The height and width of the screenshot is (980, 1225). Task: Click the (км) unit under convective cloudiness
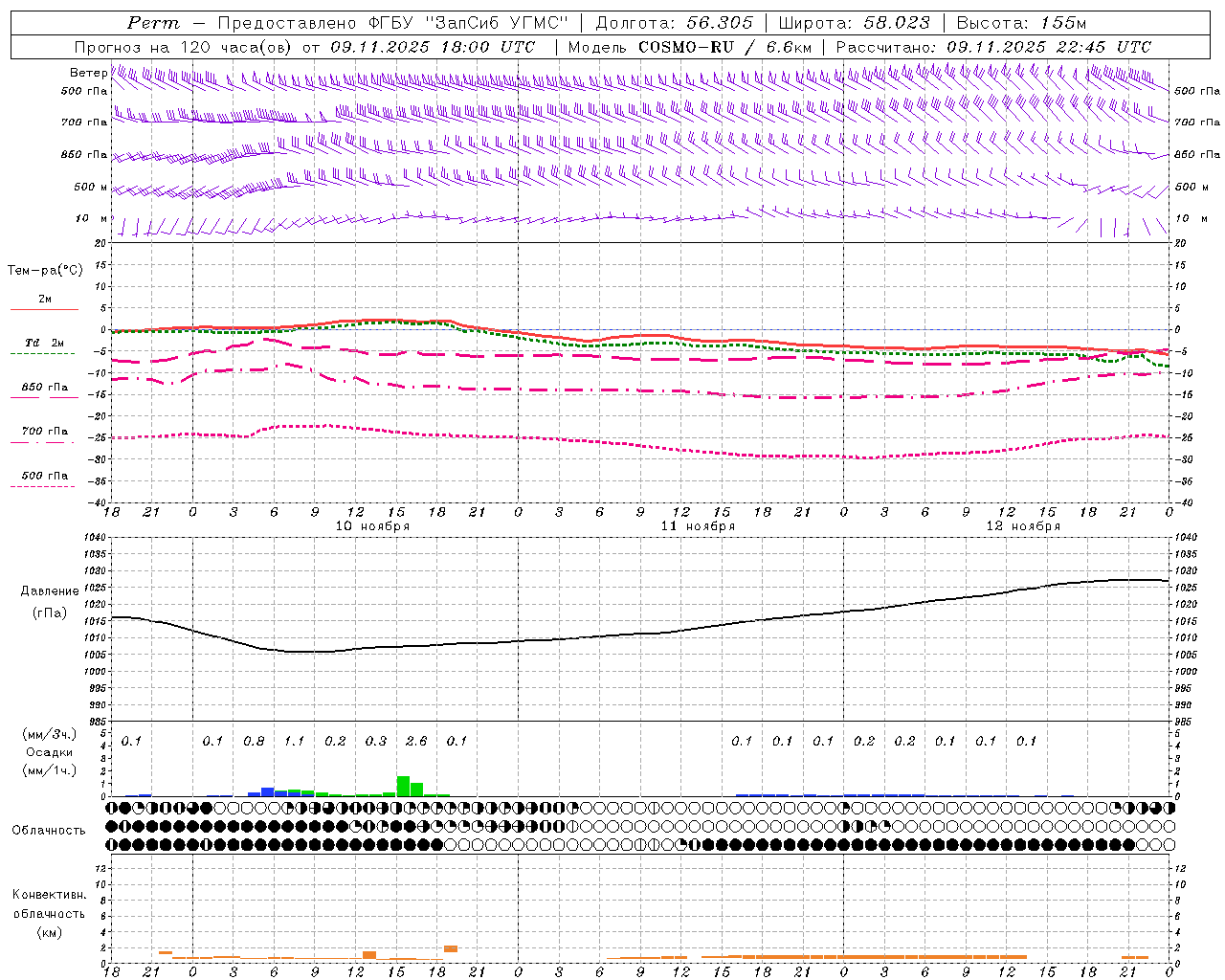tap(49, 931)
